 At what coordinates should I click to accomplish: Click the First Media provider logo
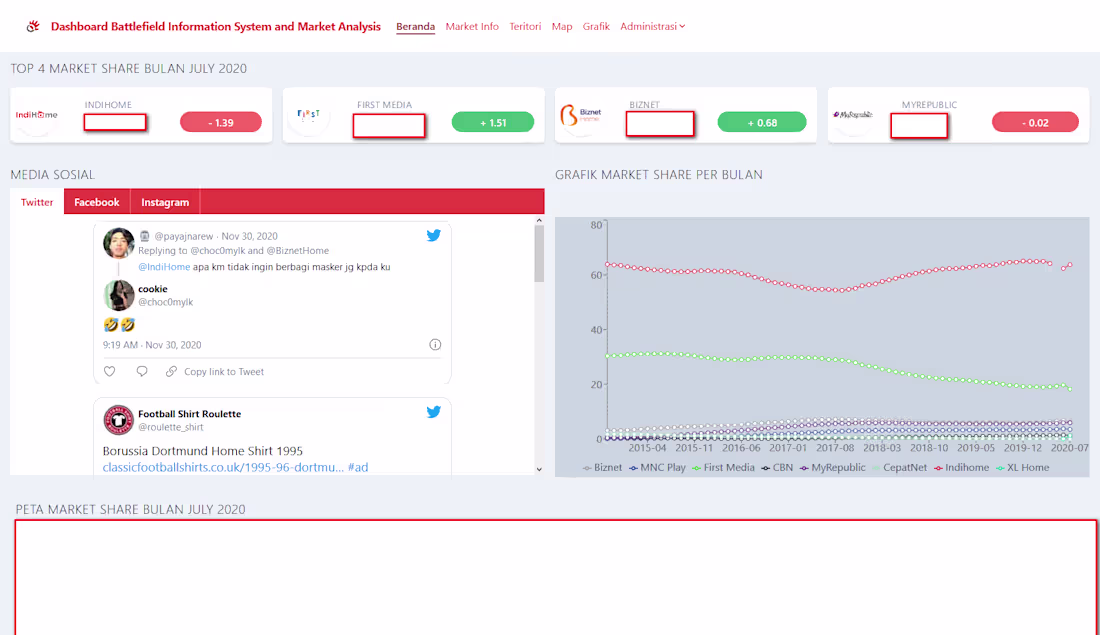309,115
